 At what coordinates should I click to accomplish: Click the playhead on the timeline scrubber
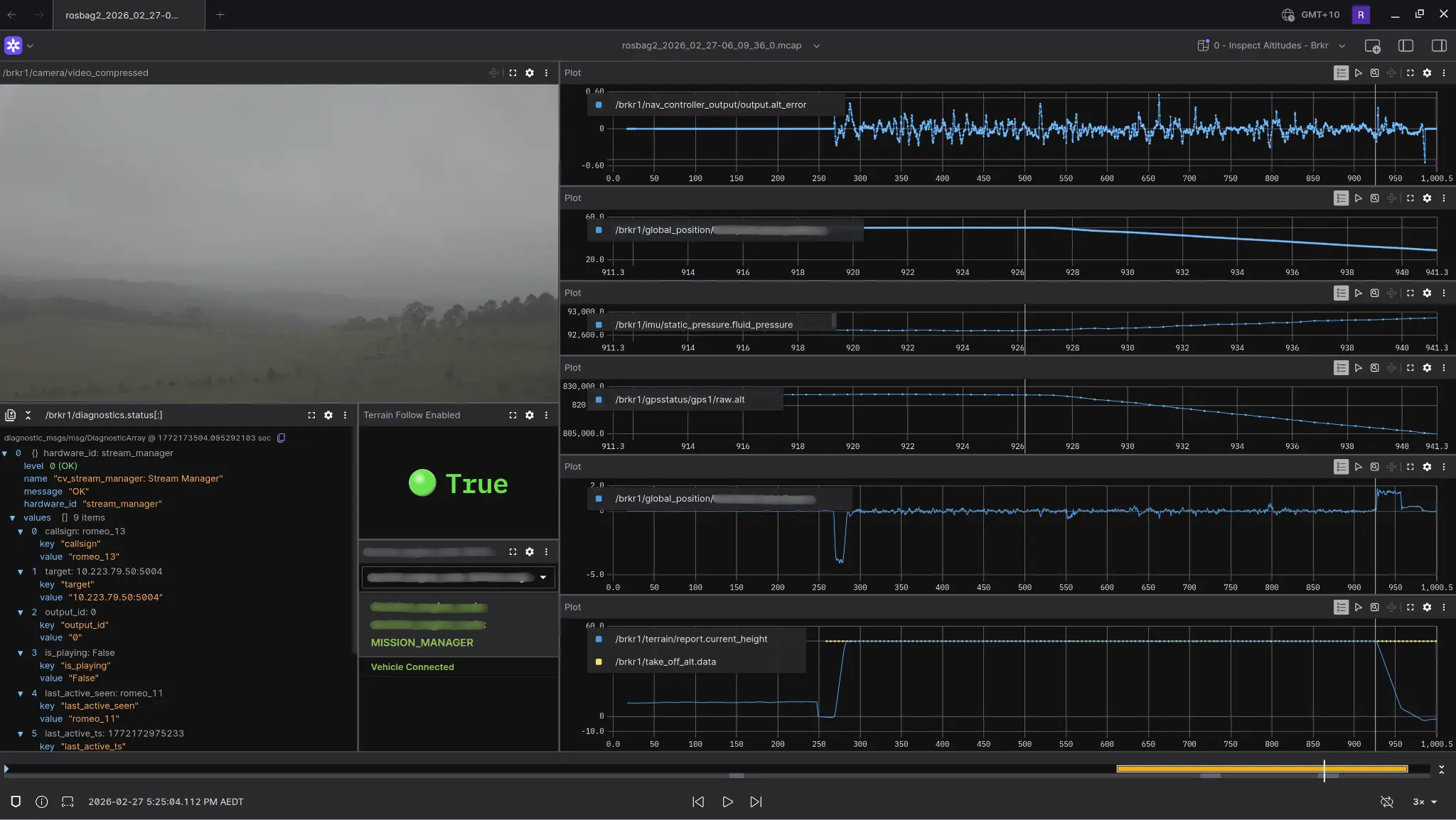click(x=1324, y=770)
